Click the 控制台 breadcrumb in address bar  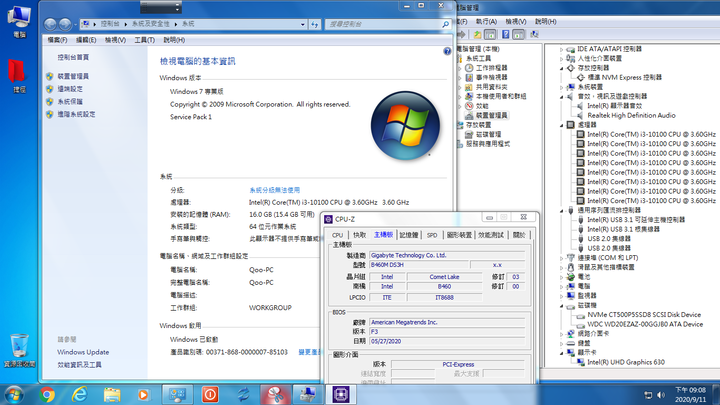click(110, 24)
